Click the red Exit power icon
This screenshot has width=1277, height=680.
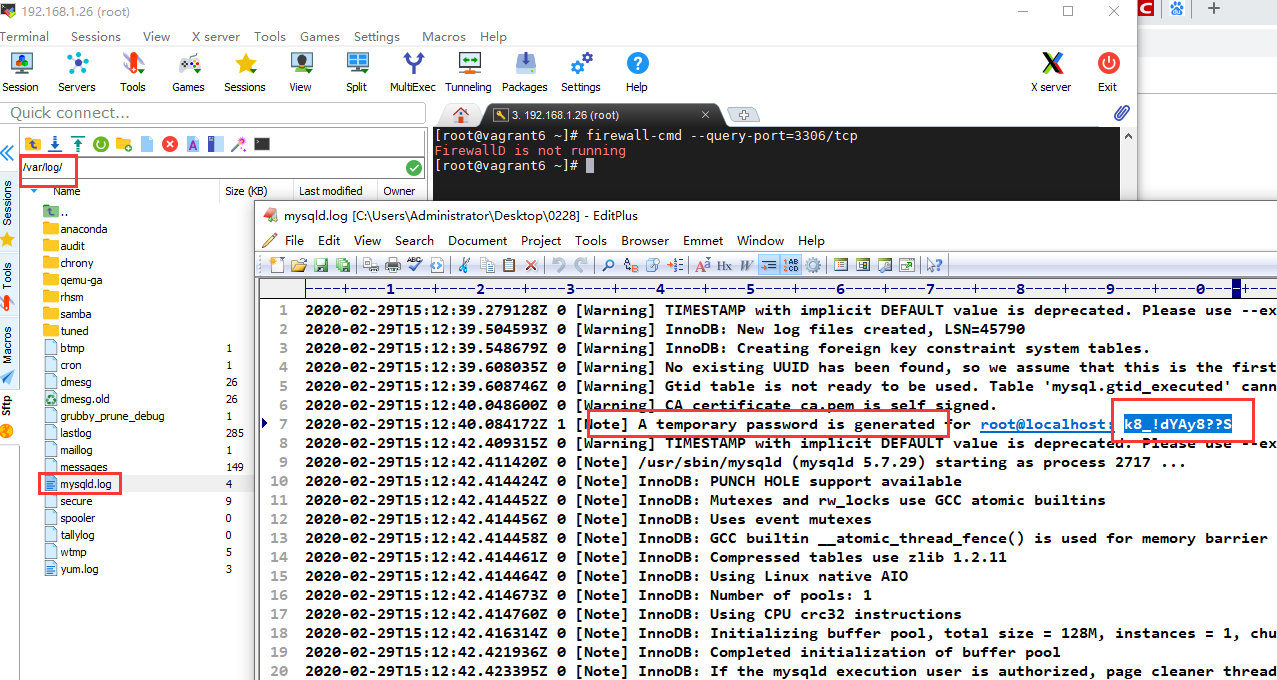[1108, 72]
